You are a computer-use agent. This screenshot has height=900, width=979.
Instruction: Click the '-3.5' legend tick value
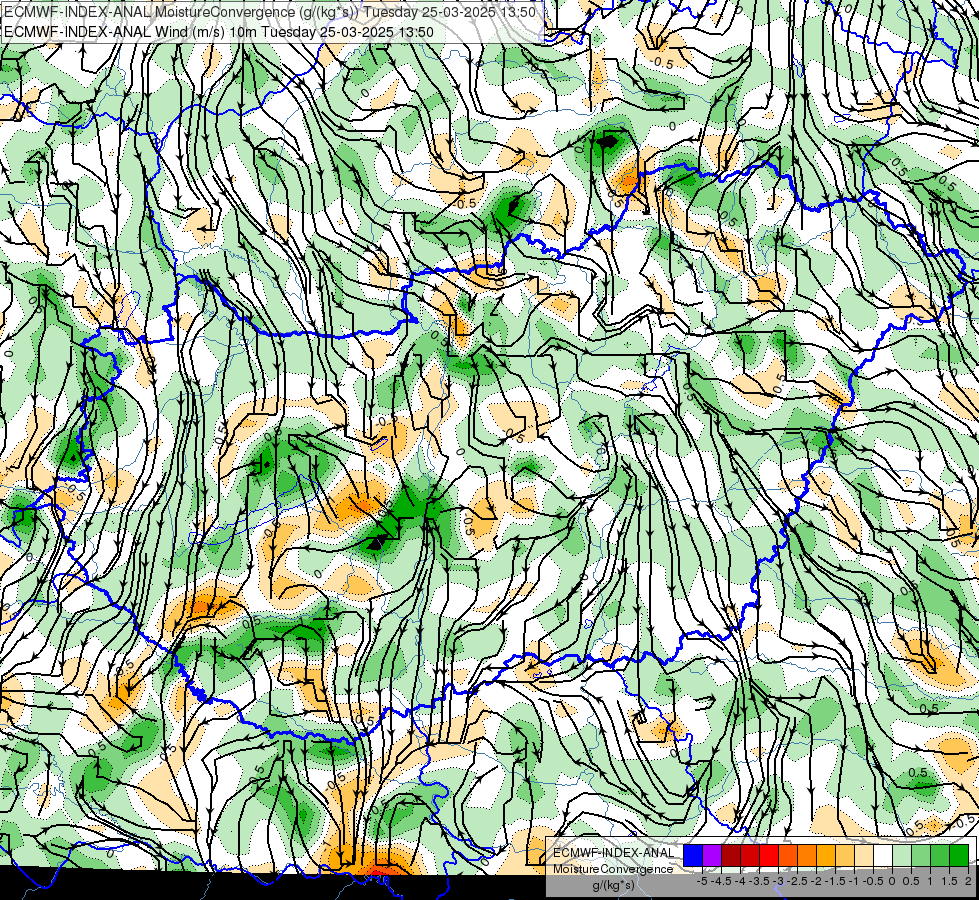759,881
